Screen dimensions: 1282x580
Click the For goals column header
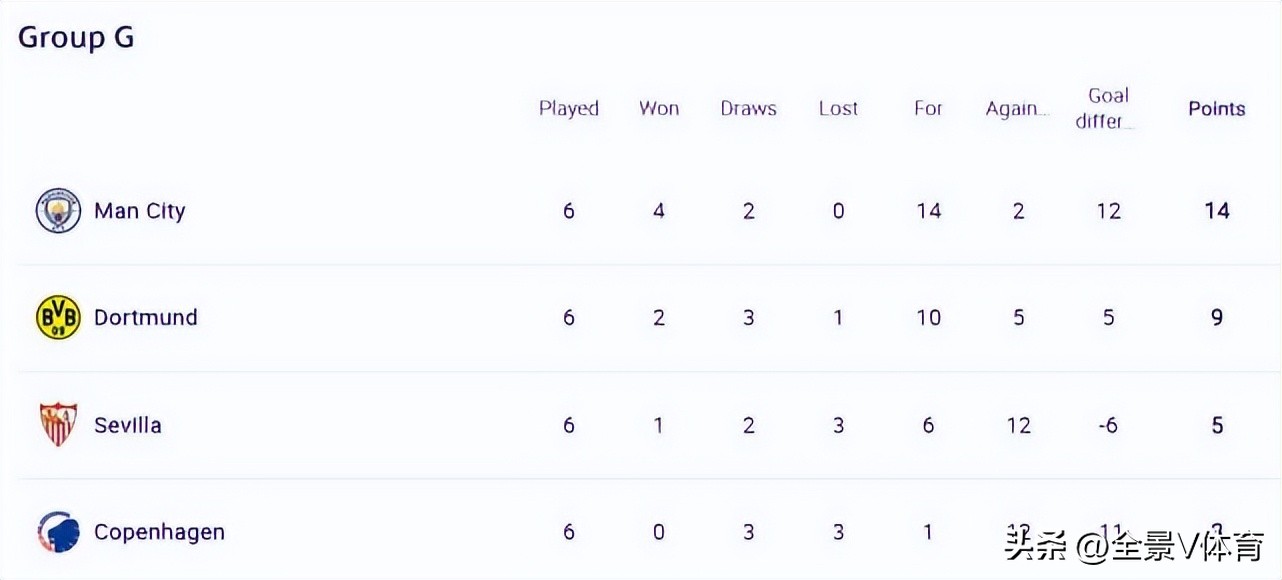click(x=928, y=109)
